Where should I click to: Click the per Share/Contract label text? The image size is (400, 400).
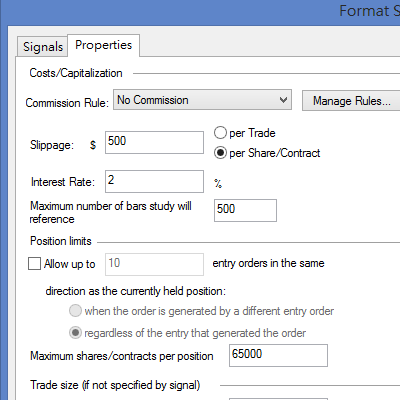click(275, 153)
